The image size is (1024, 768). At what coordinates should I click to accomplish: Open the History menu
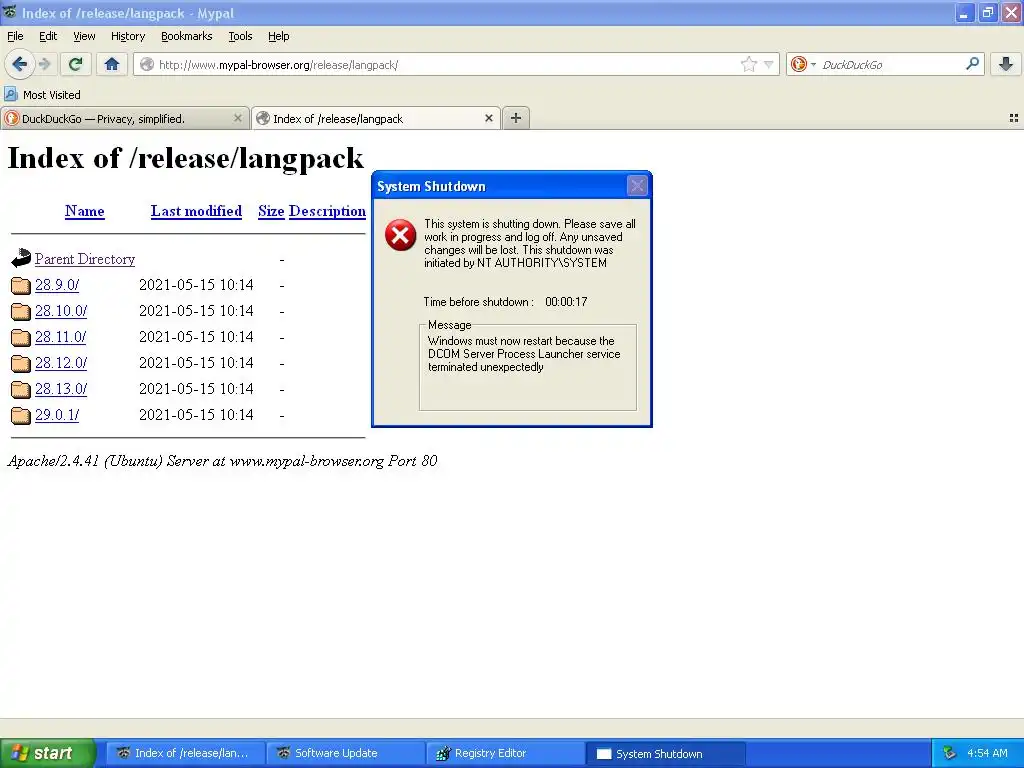coord(128,36)
